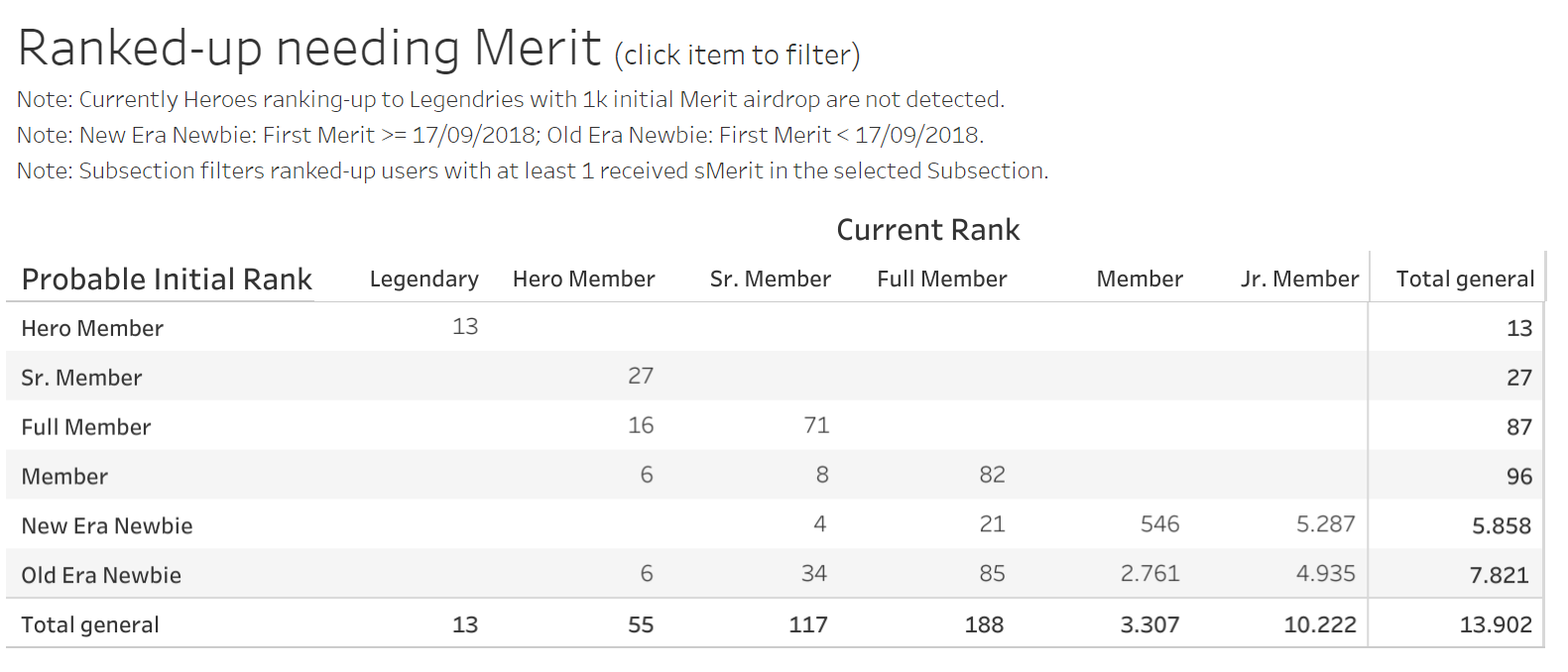Screen dimensions: 1568x672
Task: Select the Full Member column header
Action: pos(941,280)
